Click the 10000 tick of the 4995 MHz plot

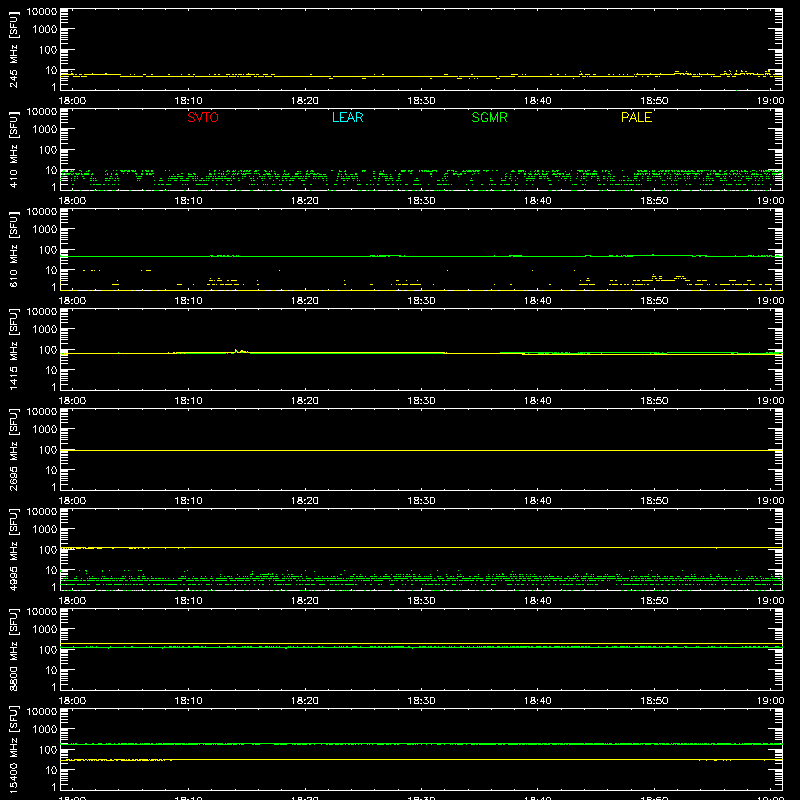click(42, 512)
